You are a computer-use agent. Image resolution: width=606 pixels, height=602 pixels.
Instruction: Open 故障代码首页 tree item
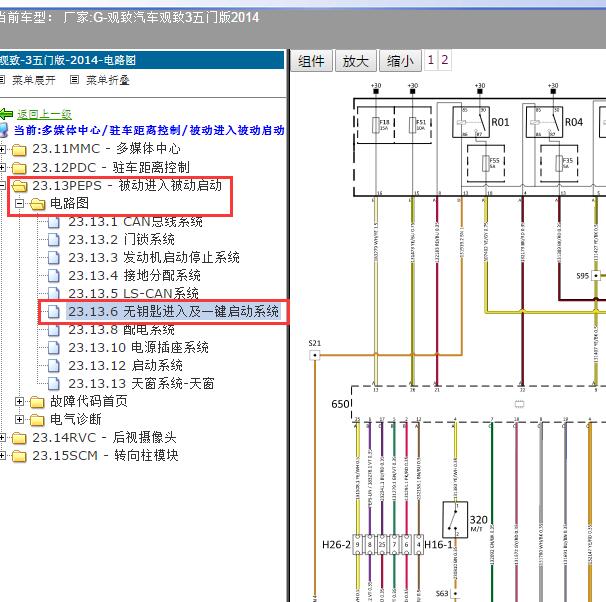89,401
